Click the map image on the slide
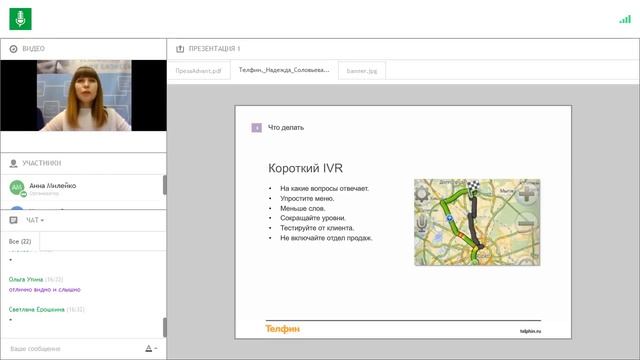 [477, 222]
